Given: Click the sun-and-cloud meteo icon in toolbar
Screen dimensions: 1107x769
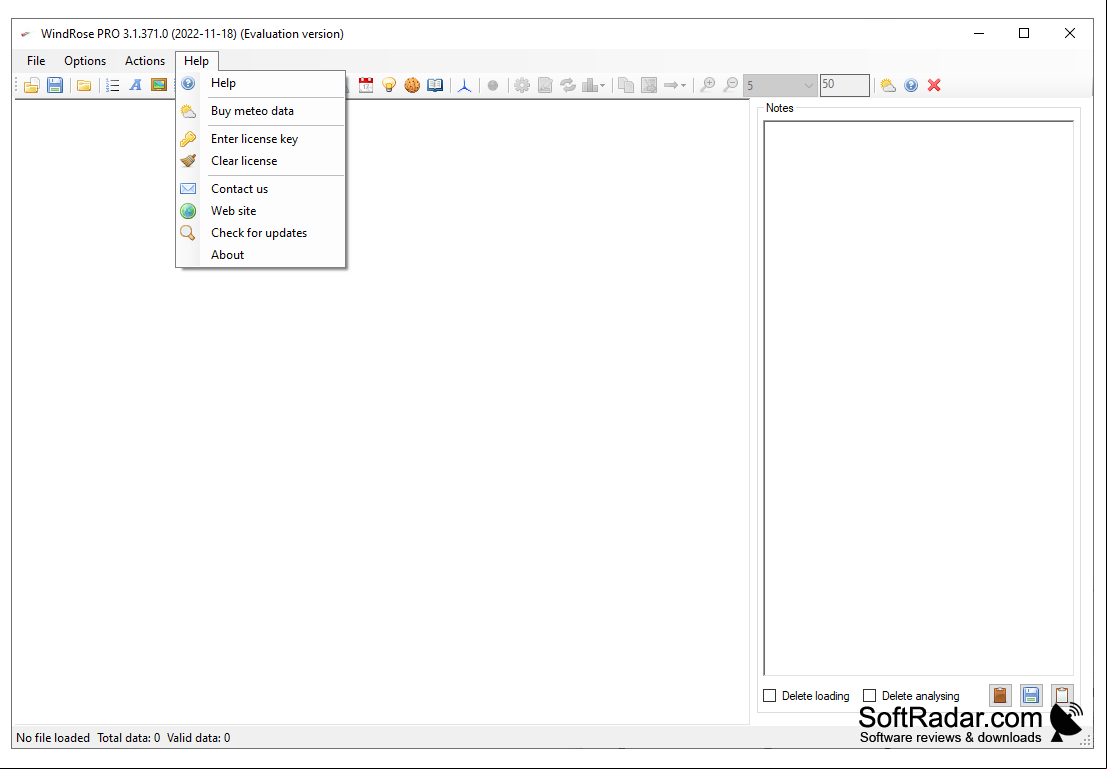Looking at the screenshot, I should (x=888, y=85).
